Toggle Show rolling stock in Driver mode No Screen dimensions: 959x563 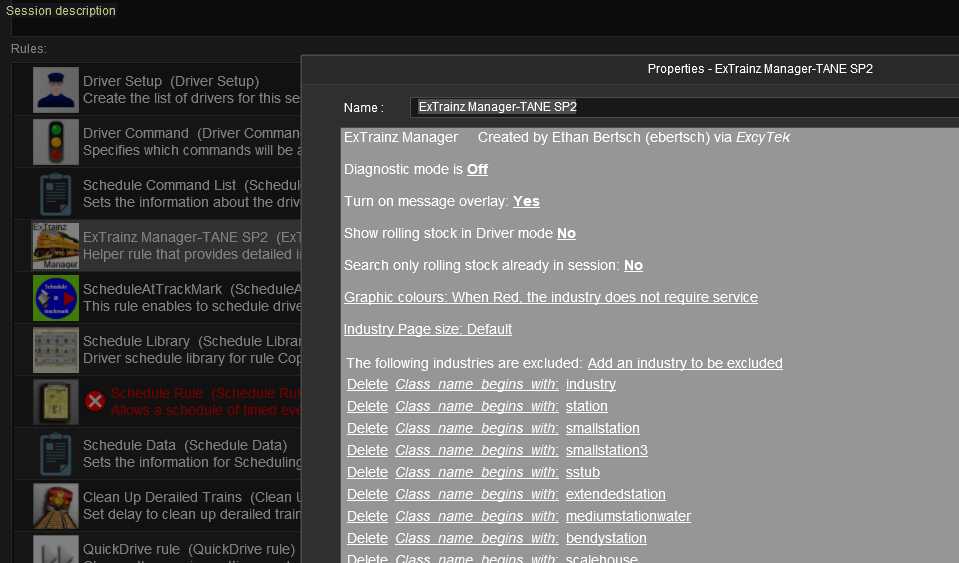click(x=566, y=233)
